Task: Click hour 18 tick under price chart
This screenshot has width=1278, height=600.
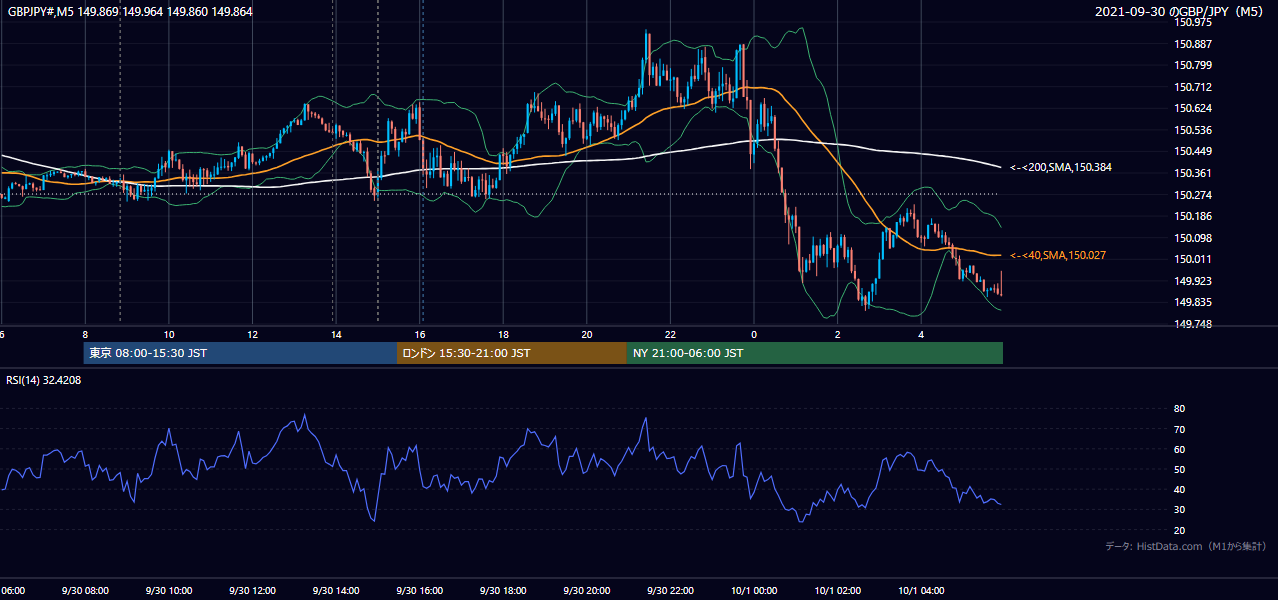Action: pos(503,334)
